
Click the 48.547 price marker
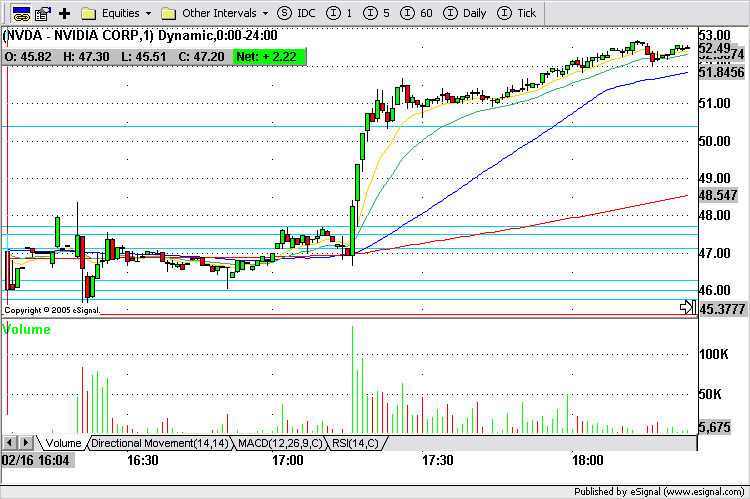coord(718,195)
